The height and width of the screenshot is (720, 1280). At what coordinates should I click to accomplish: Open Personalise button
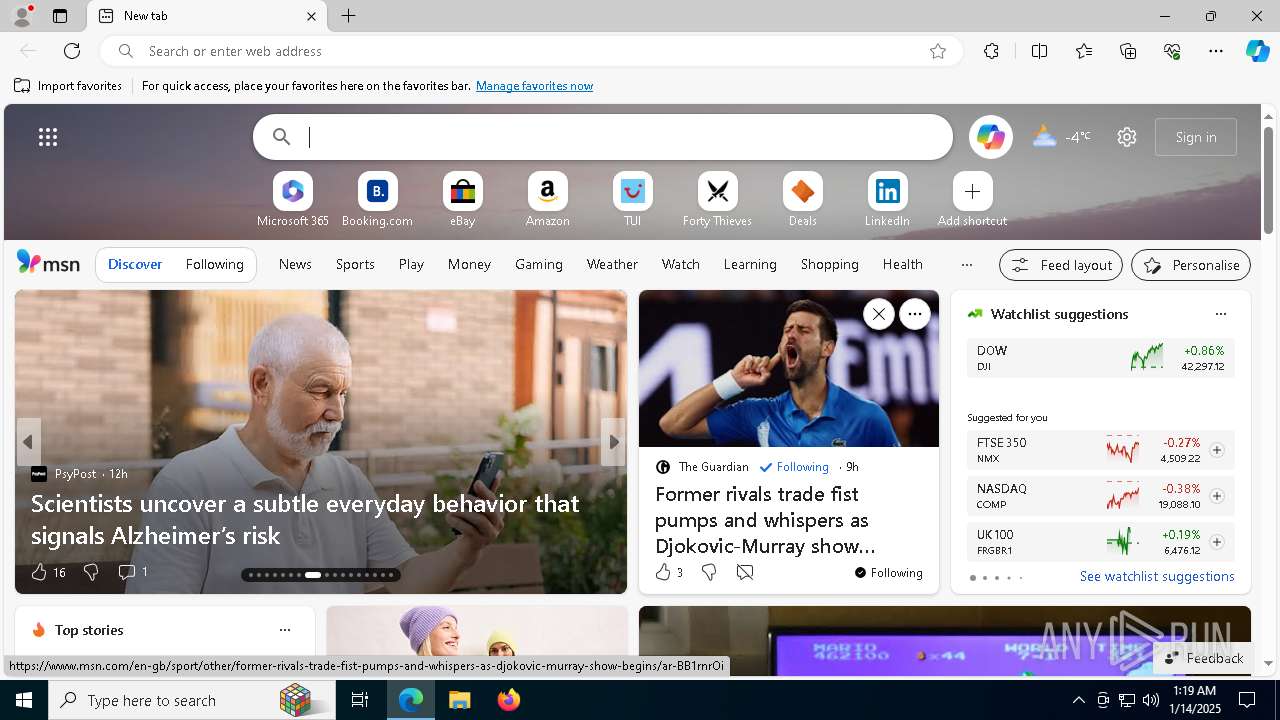1191,265
